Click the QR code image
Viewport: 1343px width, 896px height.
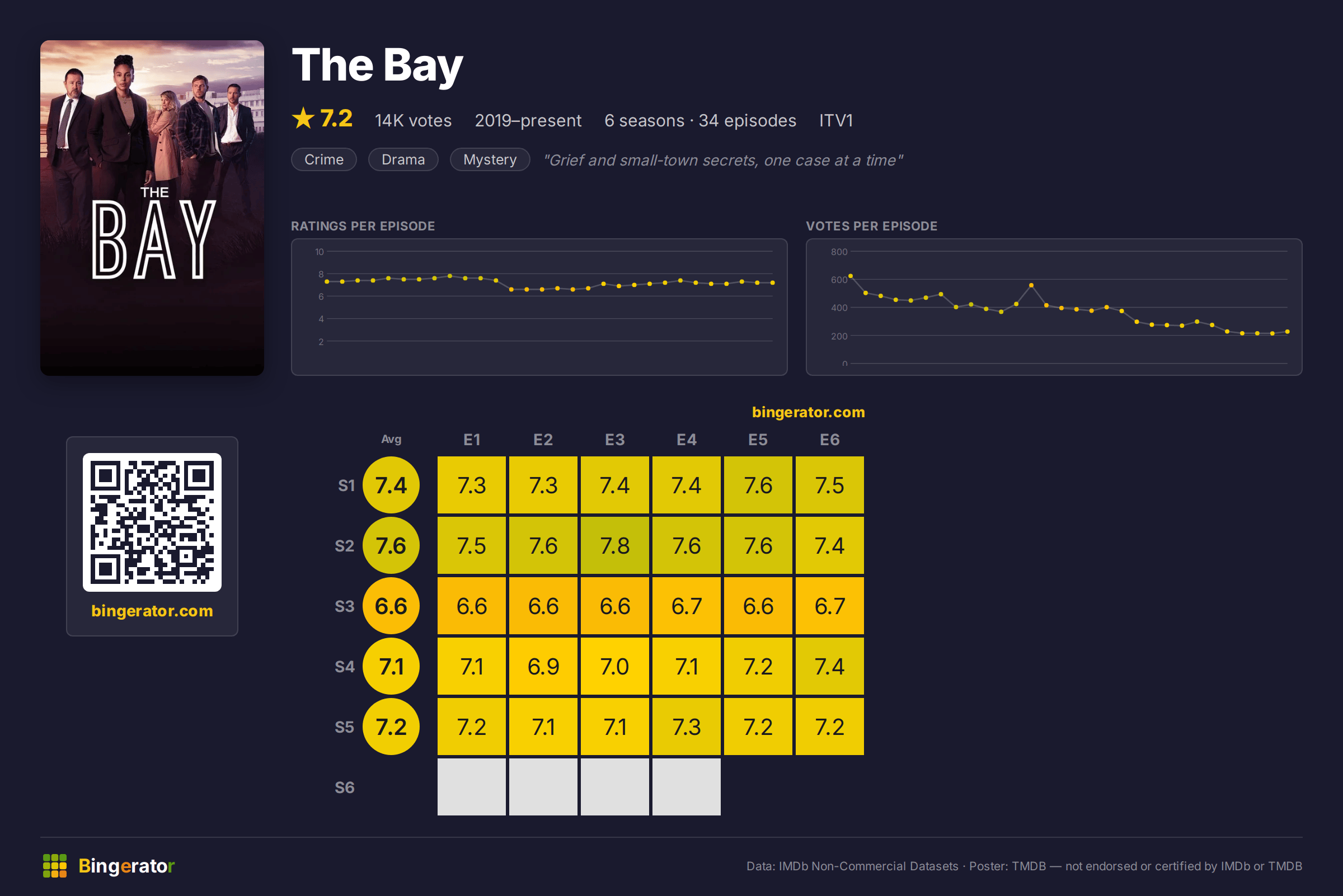(x=152, y=522)
